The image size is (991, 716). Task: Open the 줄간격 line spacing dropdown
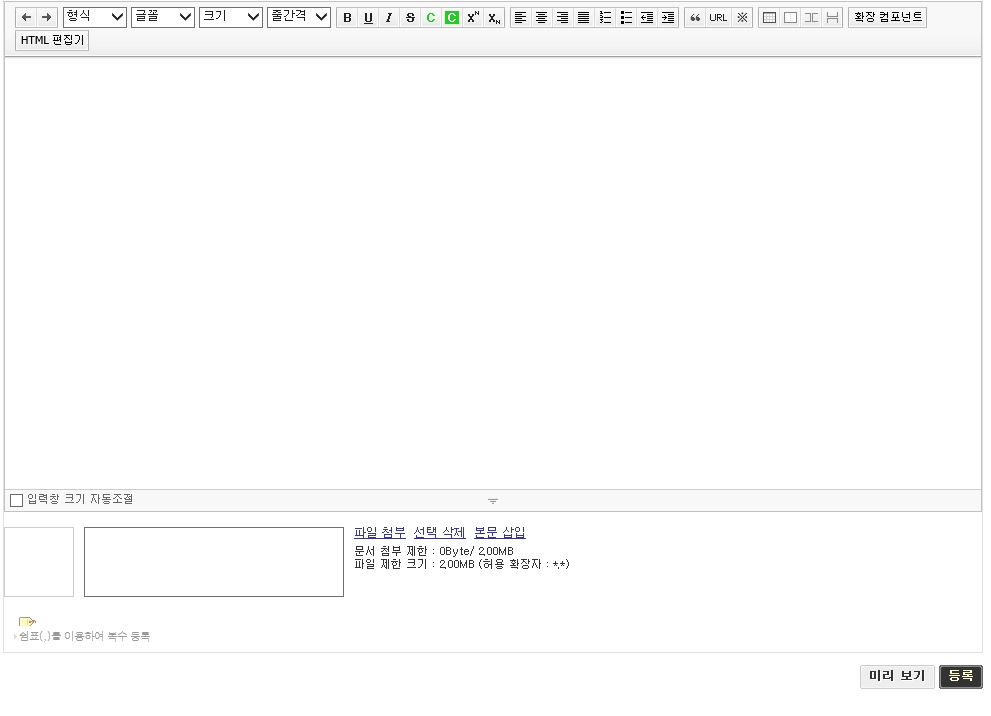298,17
